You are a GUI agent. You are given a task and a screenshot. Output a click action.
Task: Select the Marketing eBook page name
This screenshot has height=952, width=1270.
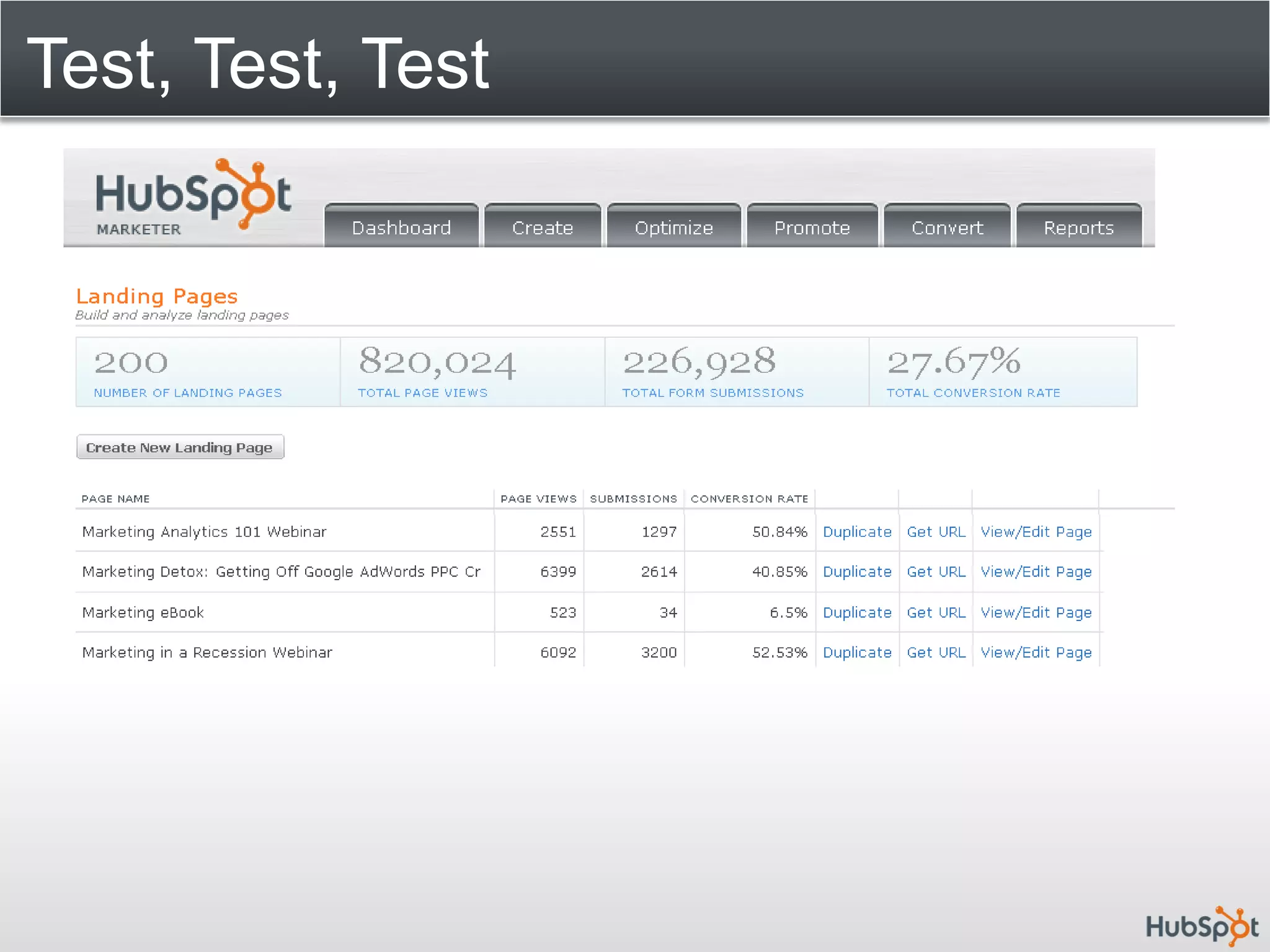tap(143, 612)
